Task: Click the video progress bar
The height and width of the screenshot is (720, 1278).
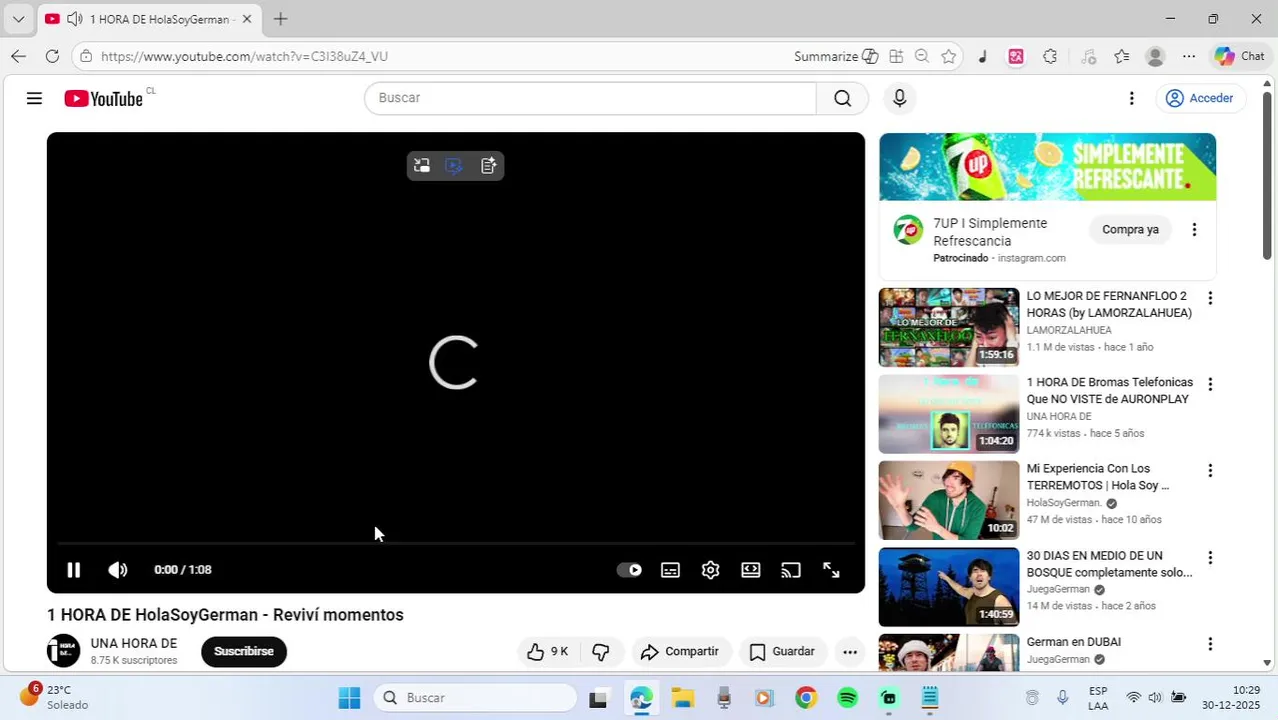Action: tap(456, 544)
